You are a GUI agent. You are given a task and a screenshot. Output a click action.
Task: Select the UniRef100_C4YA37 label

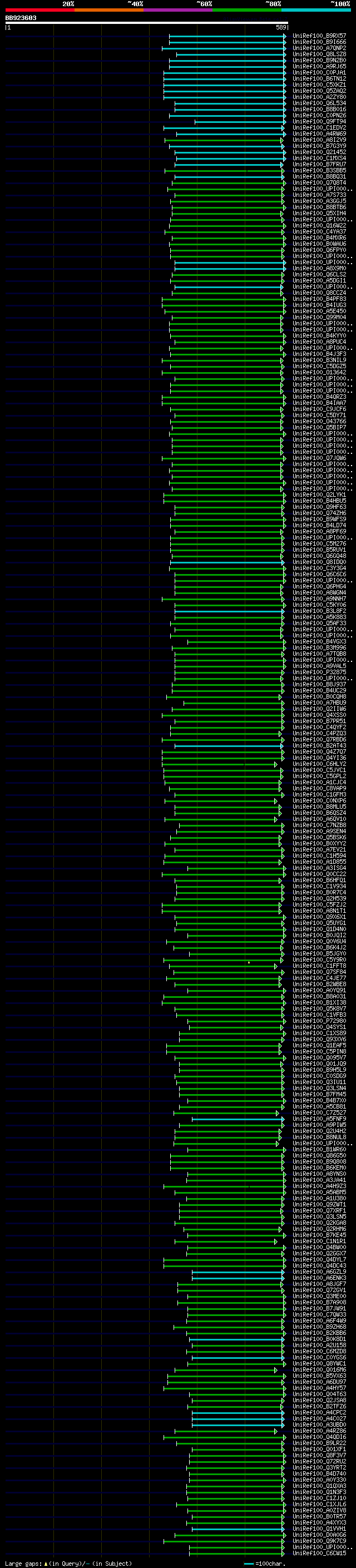tap(319, 231)
